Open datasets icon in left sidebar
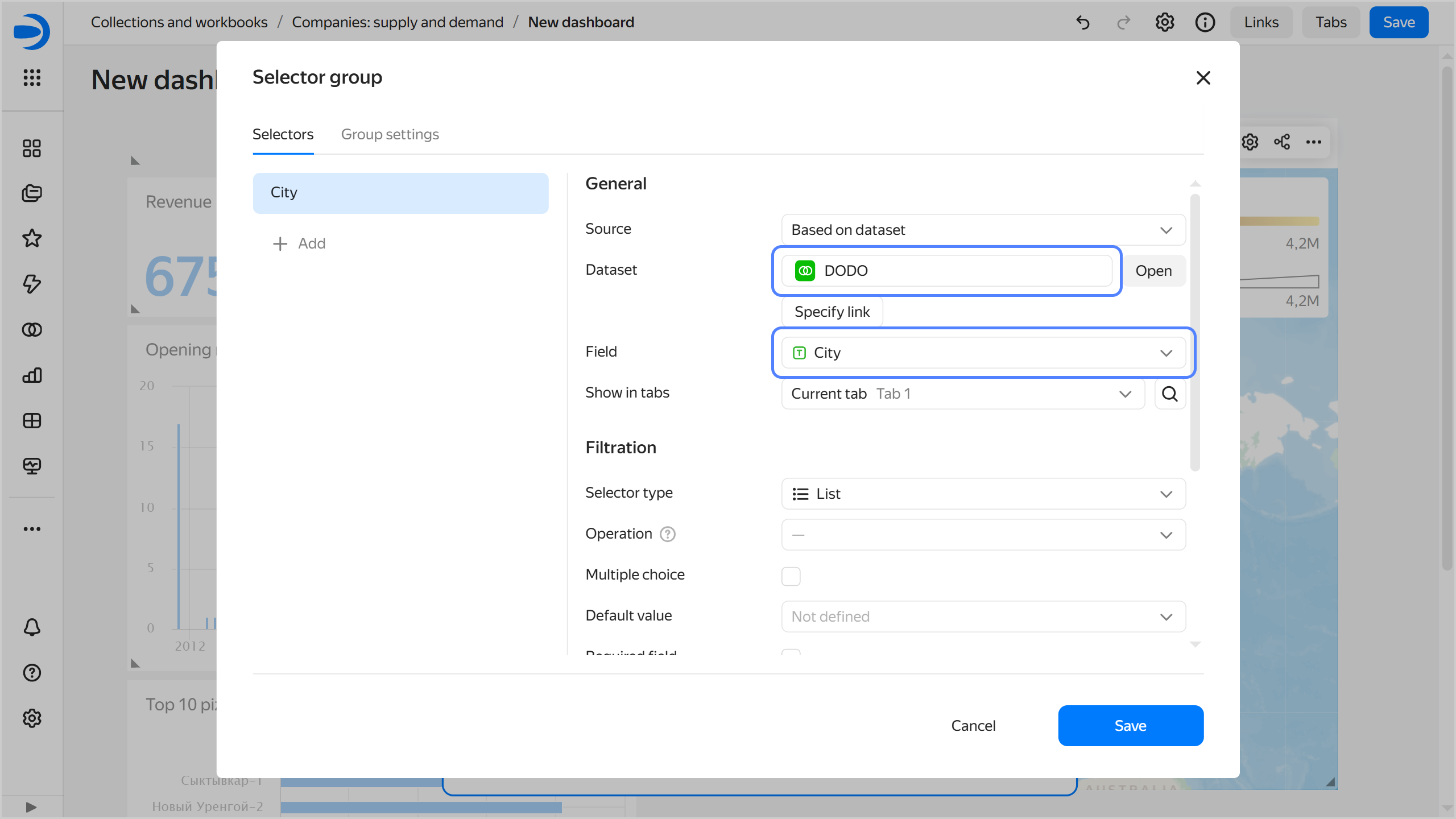 pos(32,329)
